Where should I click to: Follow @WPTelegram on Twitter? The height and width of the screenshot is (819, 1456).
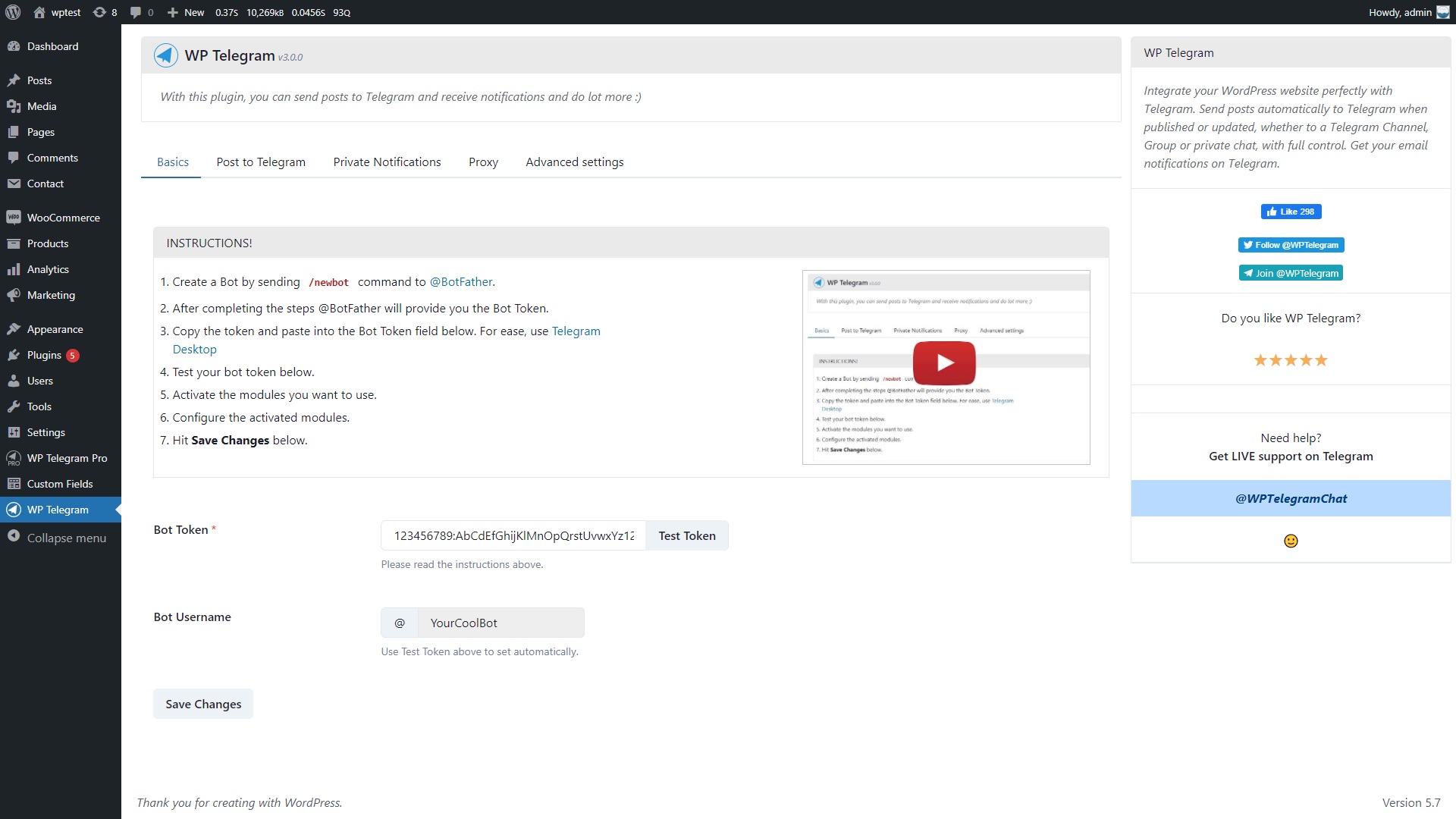pos(1291,245)
